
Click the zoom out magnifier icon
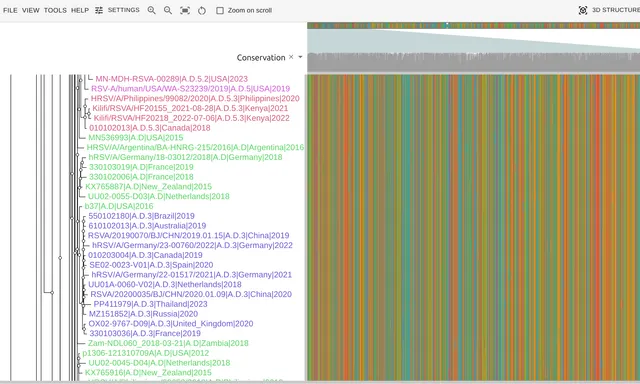click(x=168, y=10)
